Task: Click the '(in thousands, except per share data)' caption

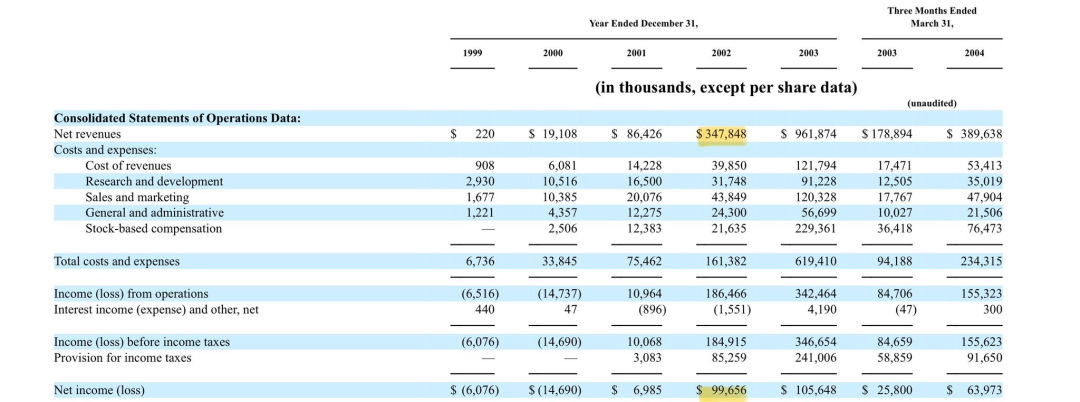Action: click(726, 87)
